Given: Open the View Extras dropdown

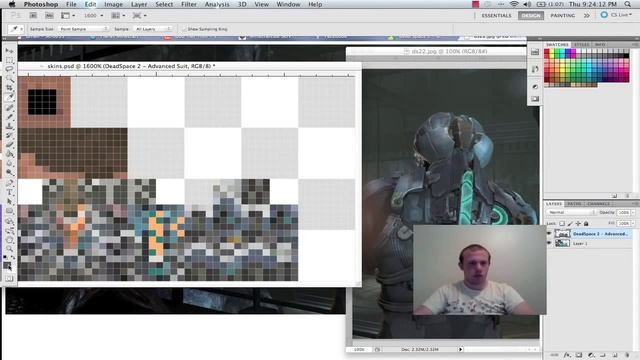Looking at the screenshot, I should click(68, 16).
